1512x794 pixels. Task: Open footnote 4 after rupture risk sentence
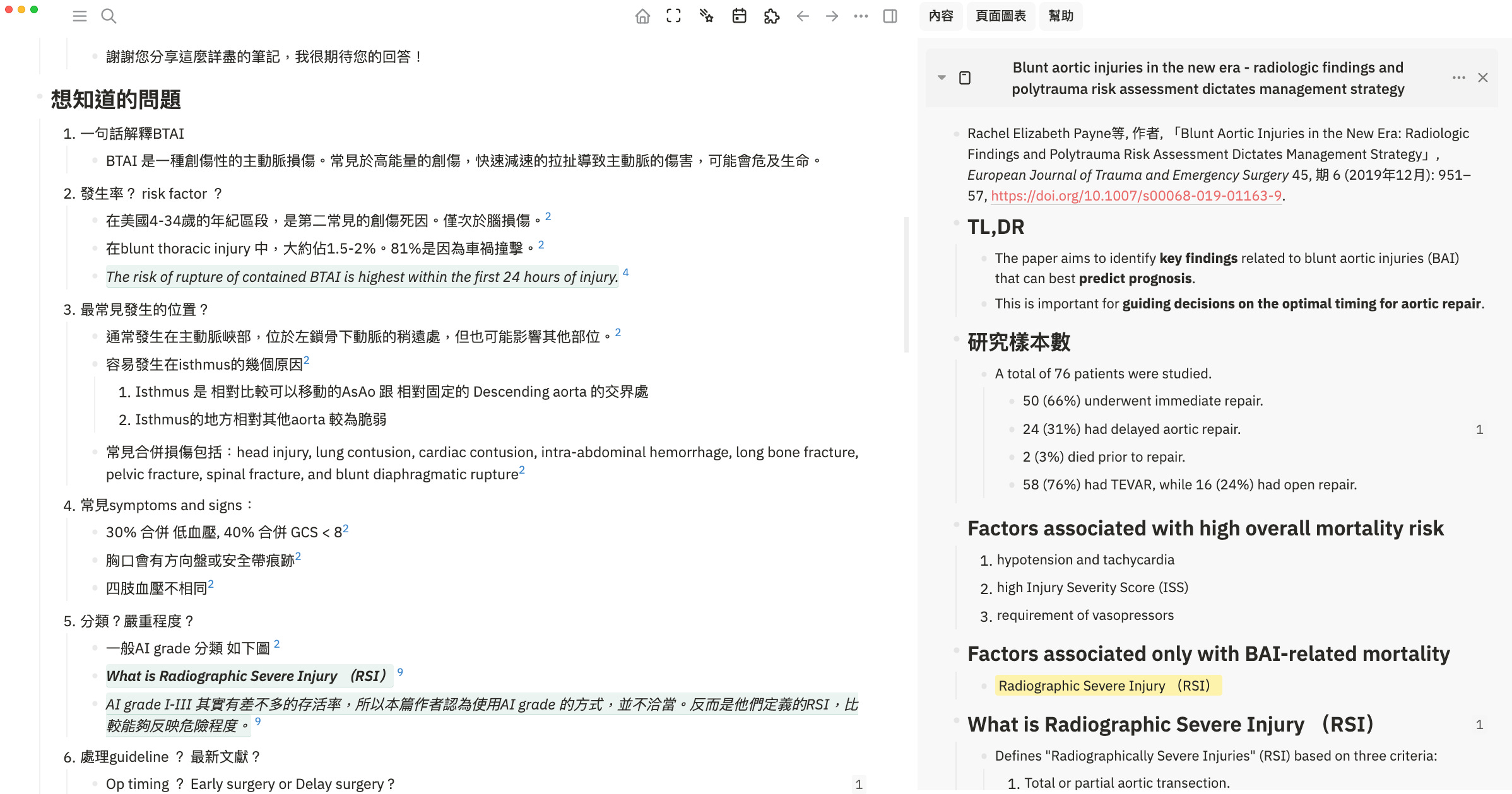pos(625,272)
